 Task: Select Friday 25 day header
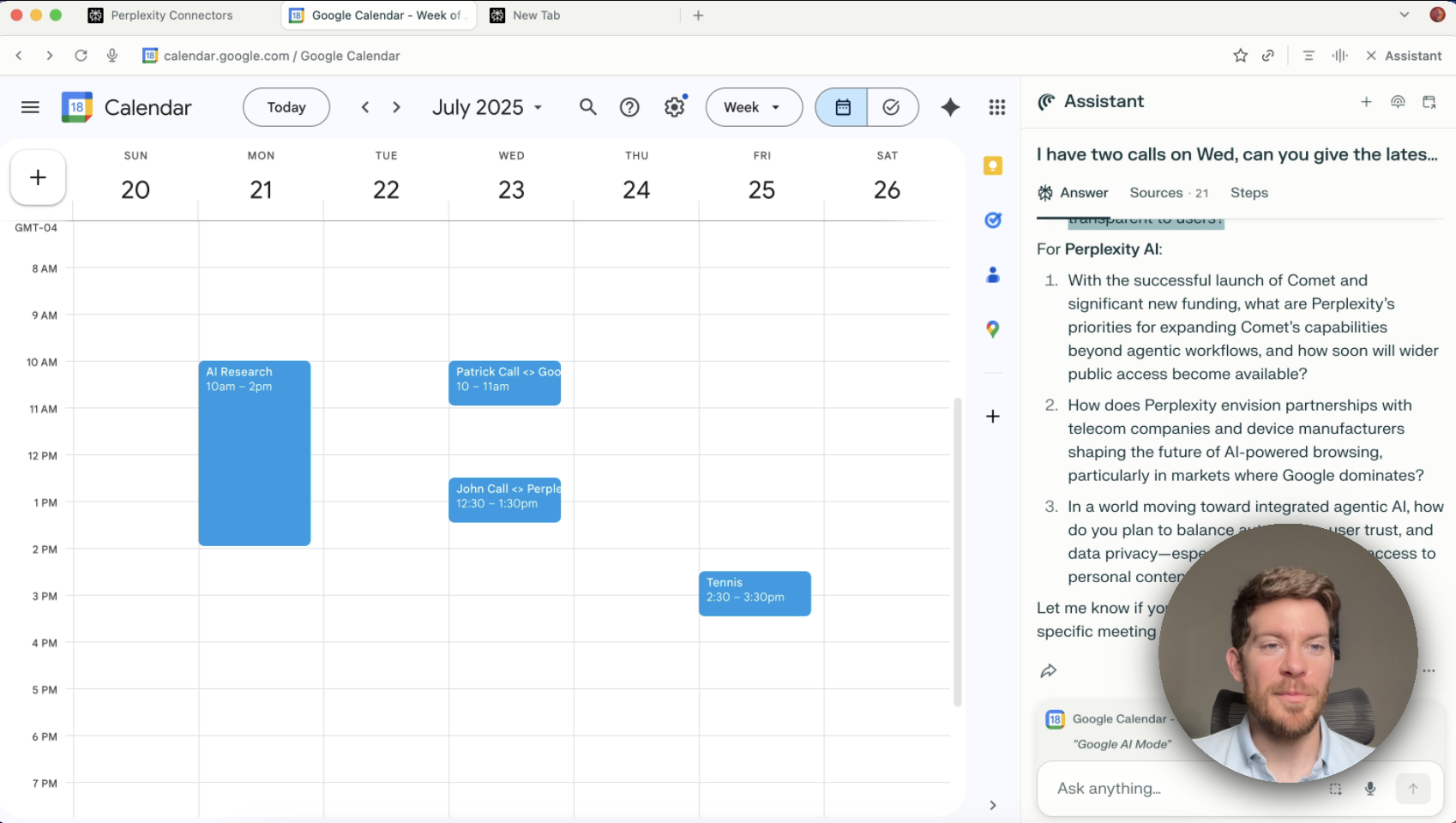[x=761, y=189]
